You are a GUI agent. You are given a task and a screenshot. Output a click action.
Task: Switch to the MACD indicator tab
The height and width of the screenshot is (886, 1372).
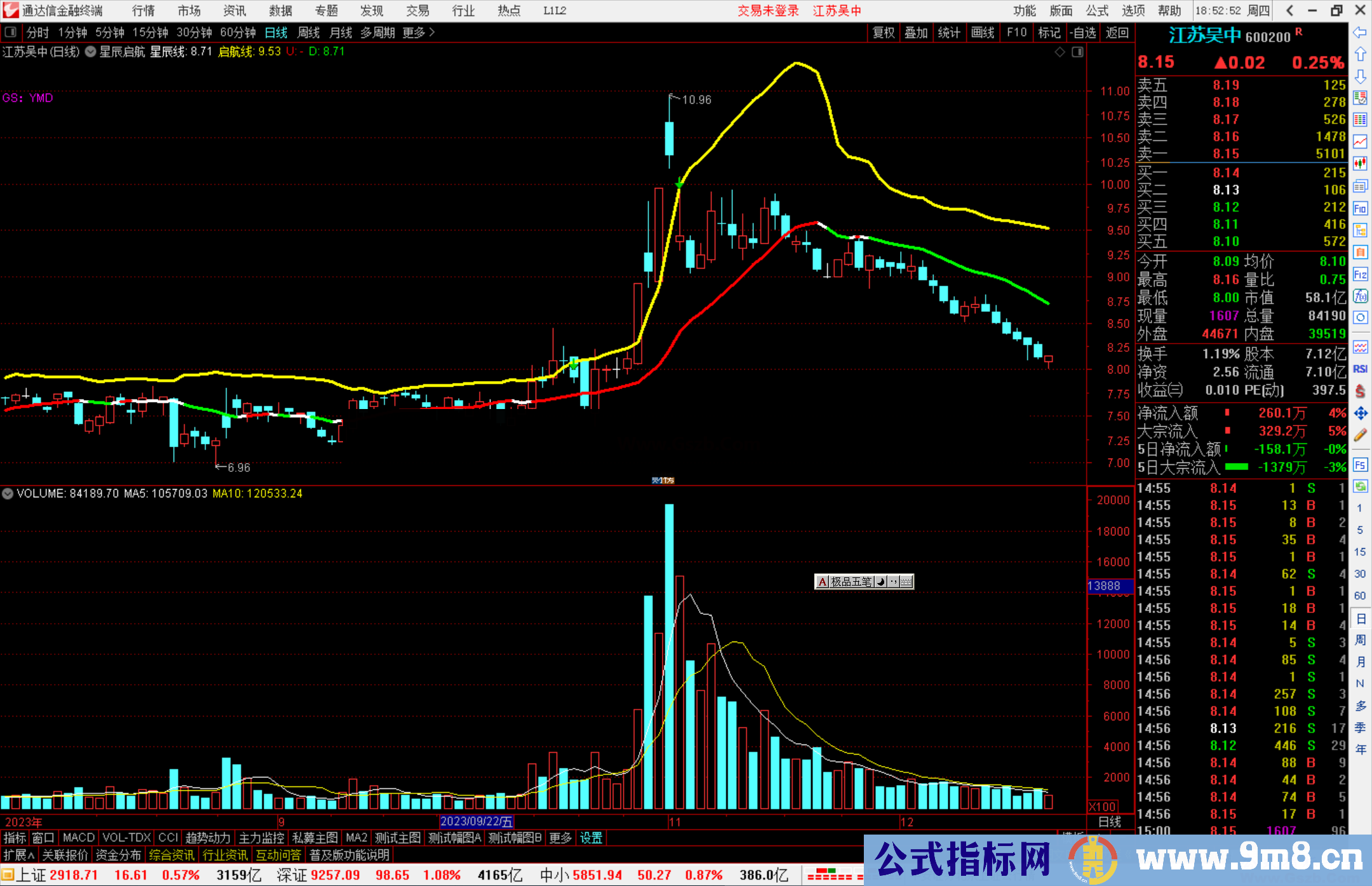click(x=78, y=838)
